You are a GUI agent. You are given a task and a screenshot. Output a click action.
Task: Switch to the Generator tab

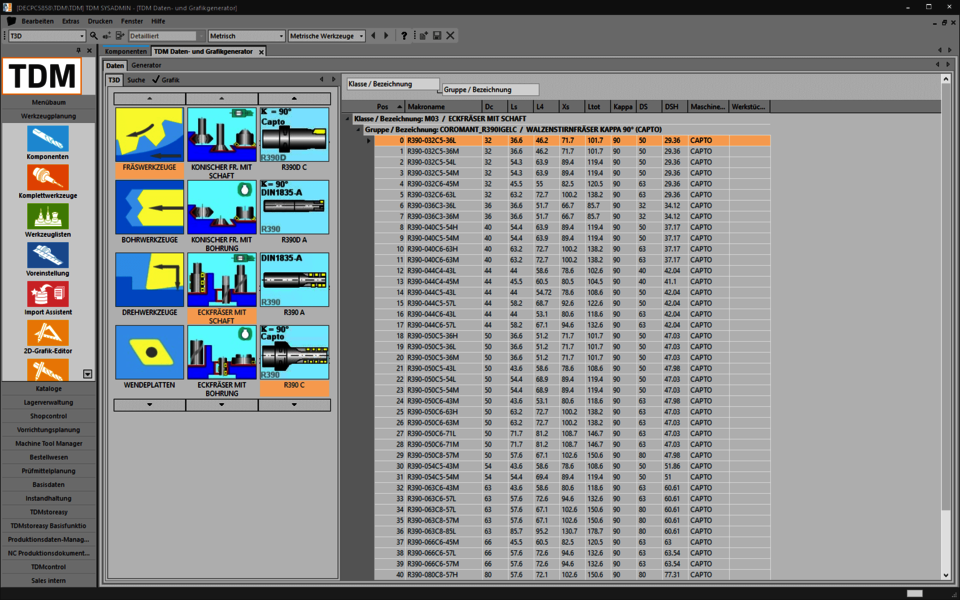(146, 65)
